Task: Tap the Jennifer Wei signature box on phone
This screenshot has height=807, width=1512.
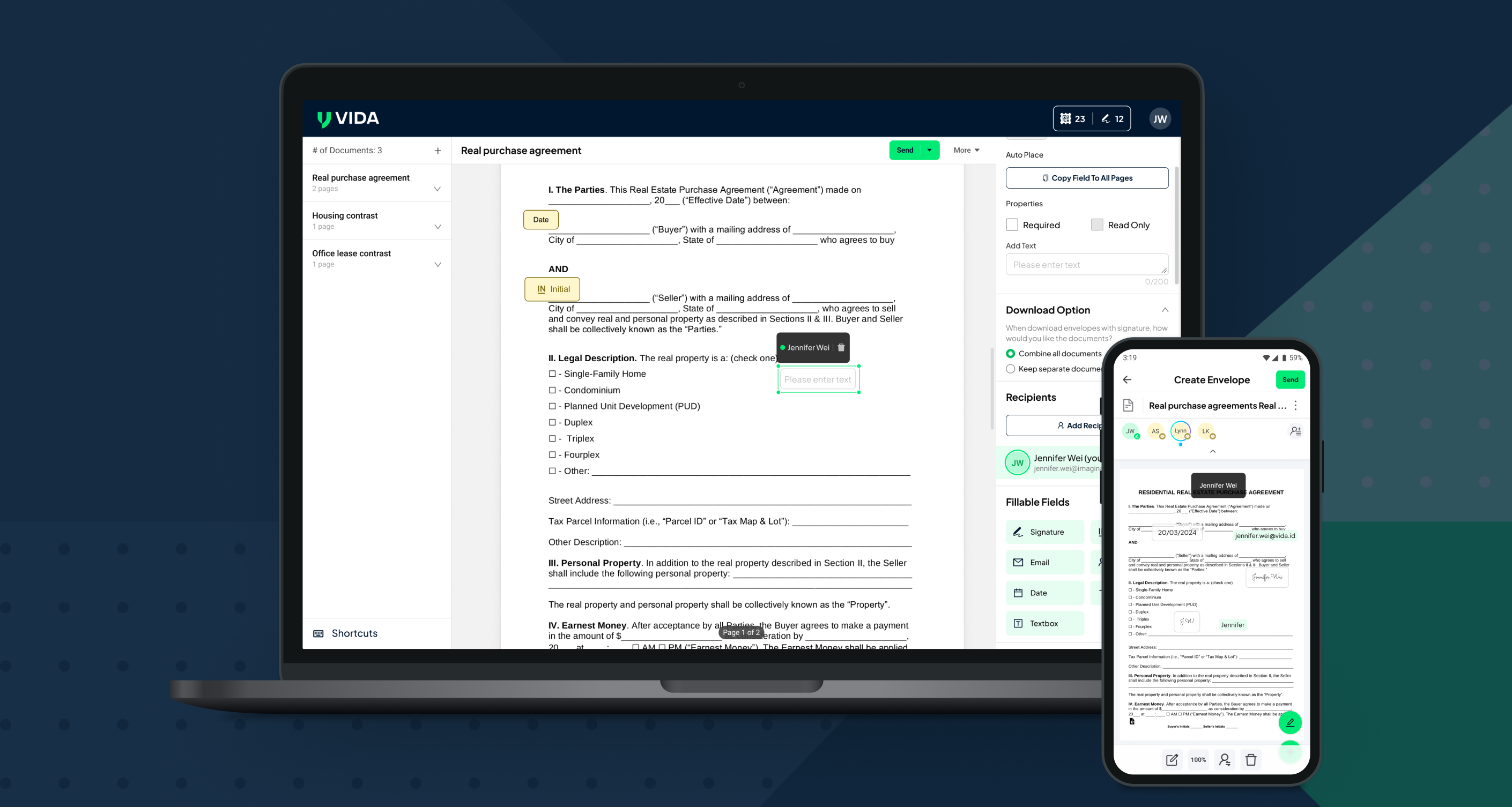Action: click(x=1266, y=577)
